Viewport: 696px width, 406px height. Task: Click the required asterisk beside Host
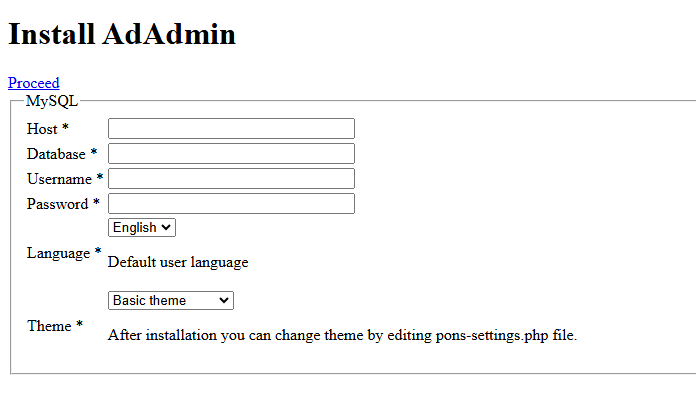66,128
